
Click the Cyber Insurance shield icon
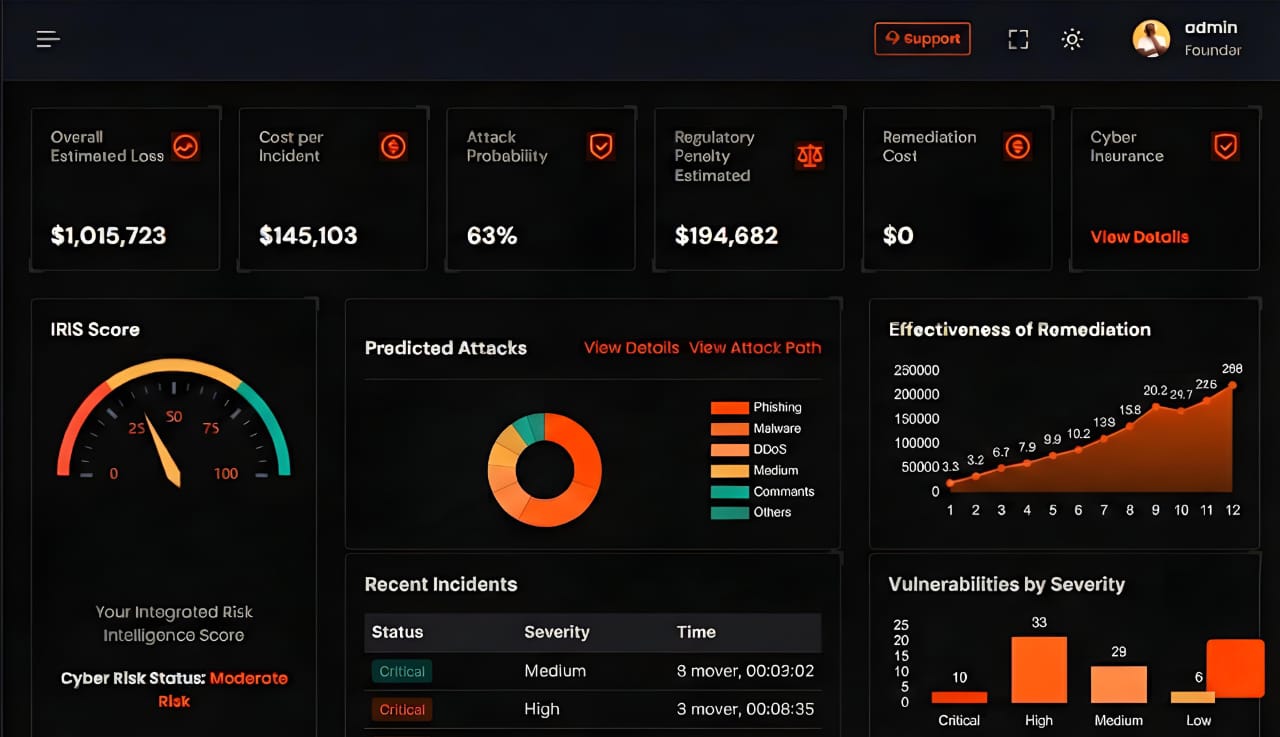pos(1225,147)
